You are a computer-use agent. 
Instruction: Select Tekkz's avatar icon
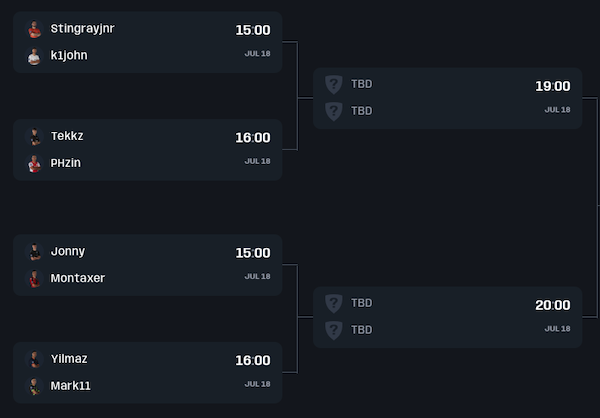(x=34, y=136)
